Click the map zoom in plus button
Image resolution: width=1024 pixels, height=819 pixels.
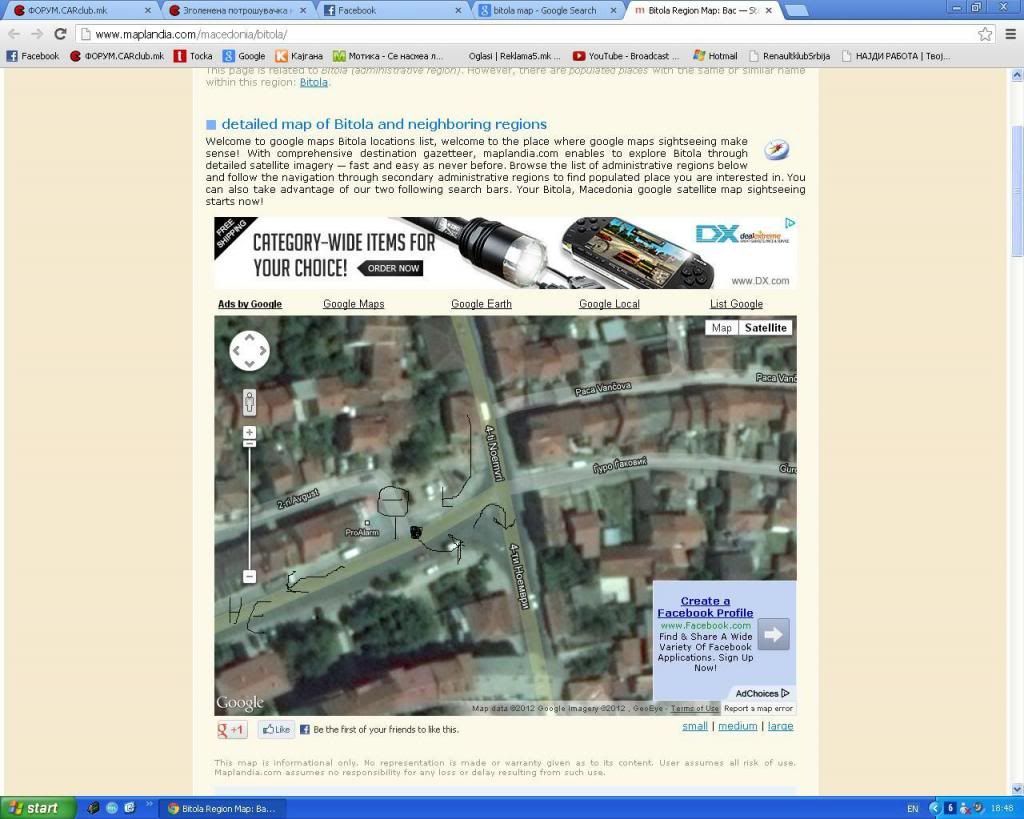point(249,432)
